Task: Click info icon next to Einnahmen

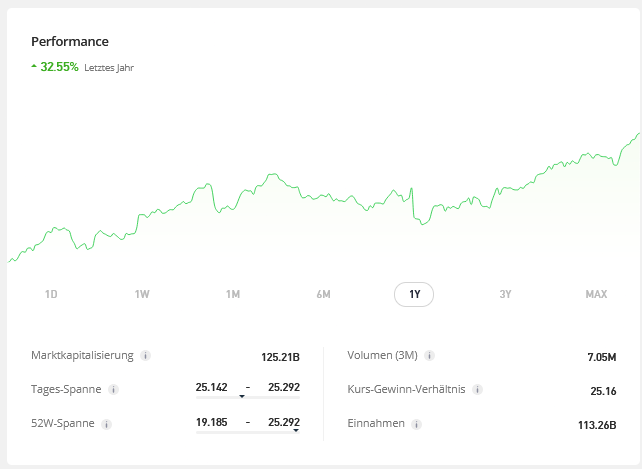Action: pyautogui.click(x=417, y=423)
